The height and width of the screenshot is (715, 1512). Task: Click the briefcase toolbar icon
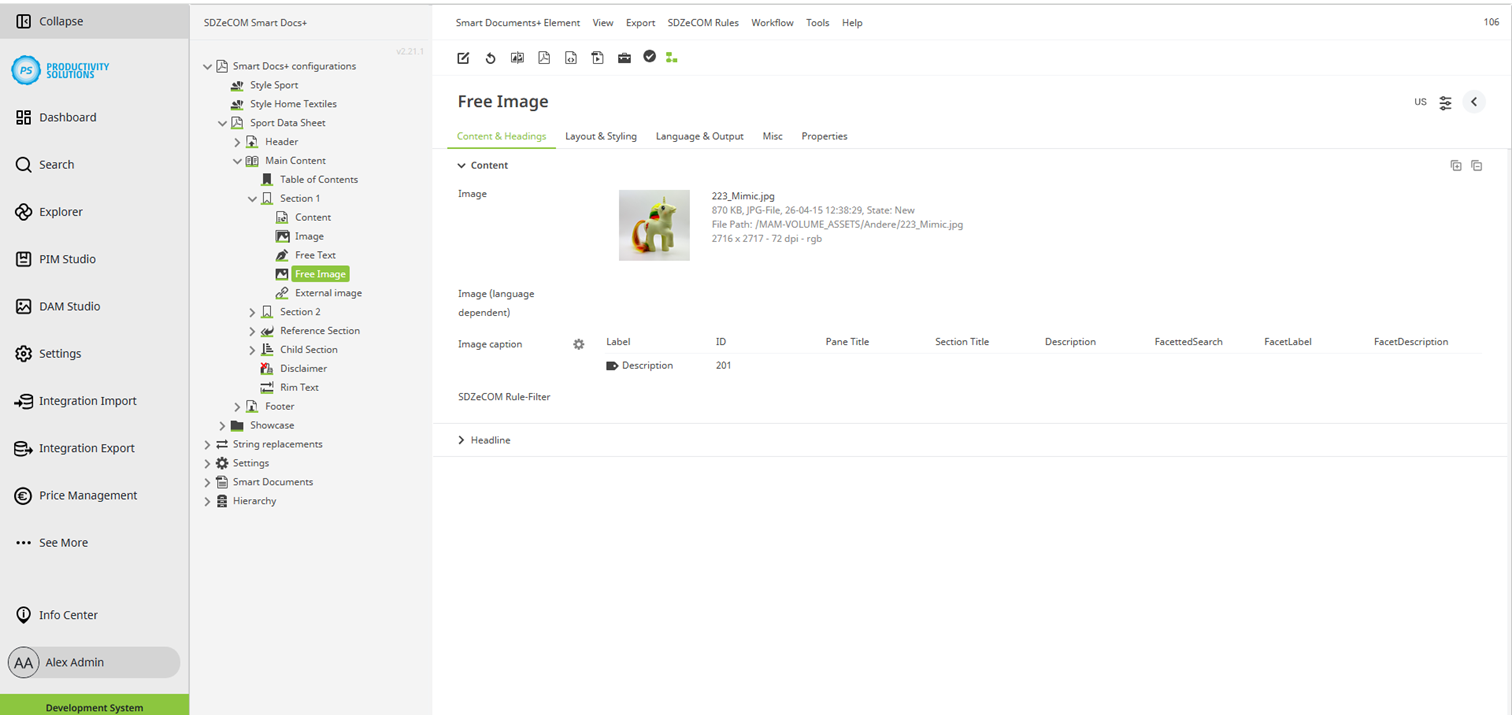point(624,58)
